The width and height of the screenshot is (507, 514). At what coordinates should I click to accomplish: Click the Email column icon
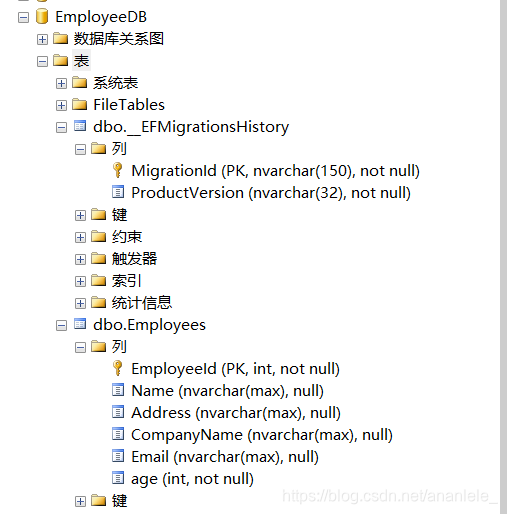(x=118, y=456)
